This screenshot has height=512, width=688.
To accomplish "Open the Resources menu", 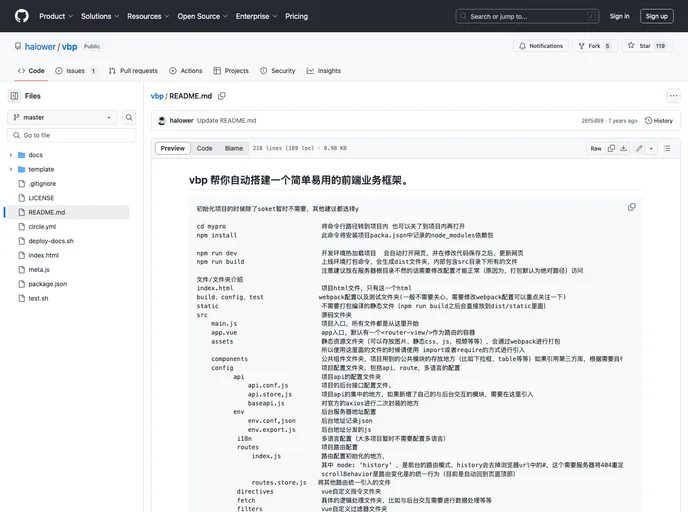I will point(148,16).
